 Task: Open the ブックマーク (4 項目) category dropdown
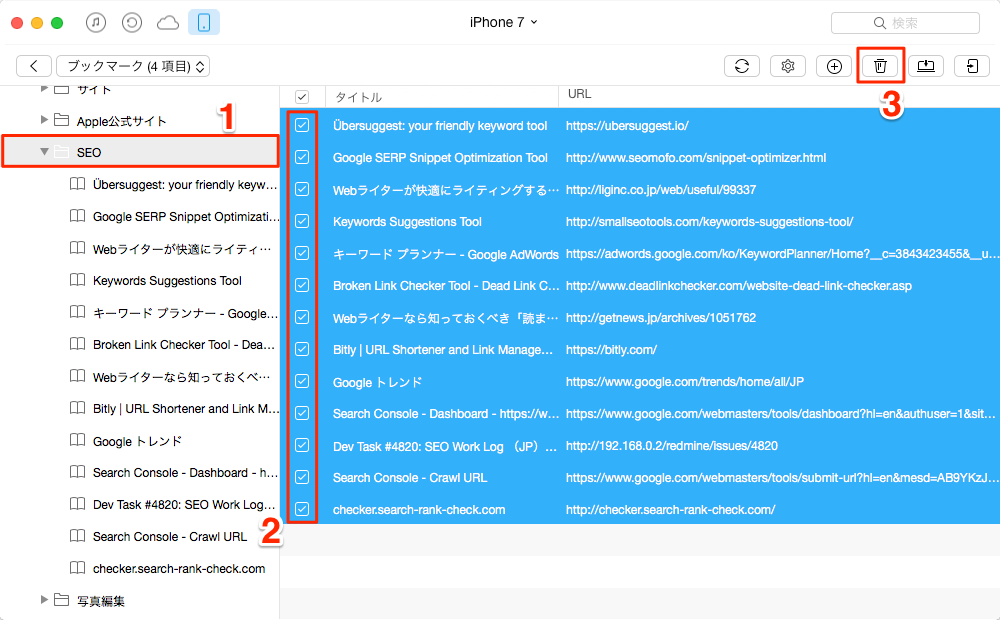(x=133, y=66)
